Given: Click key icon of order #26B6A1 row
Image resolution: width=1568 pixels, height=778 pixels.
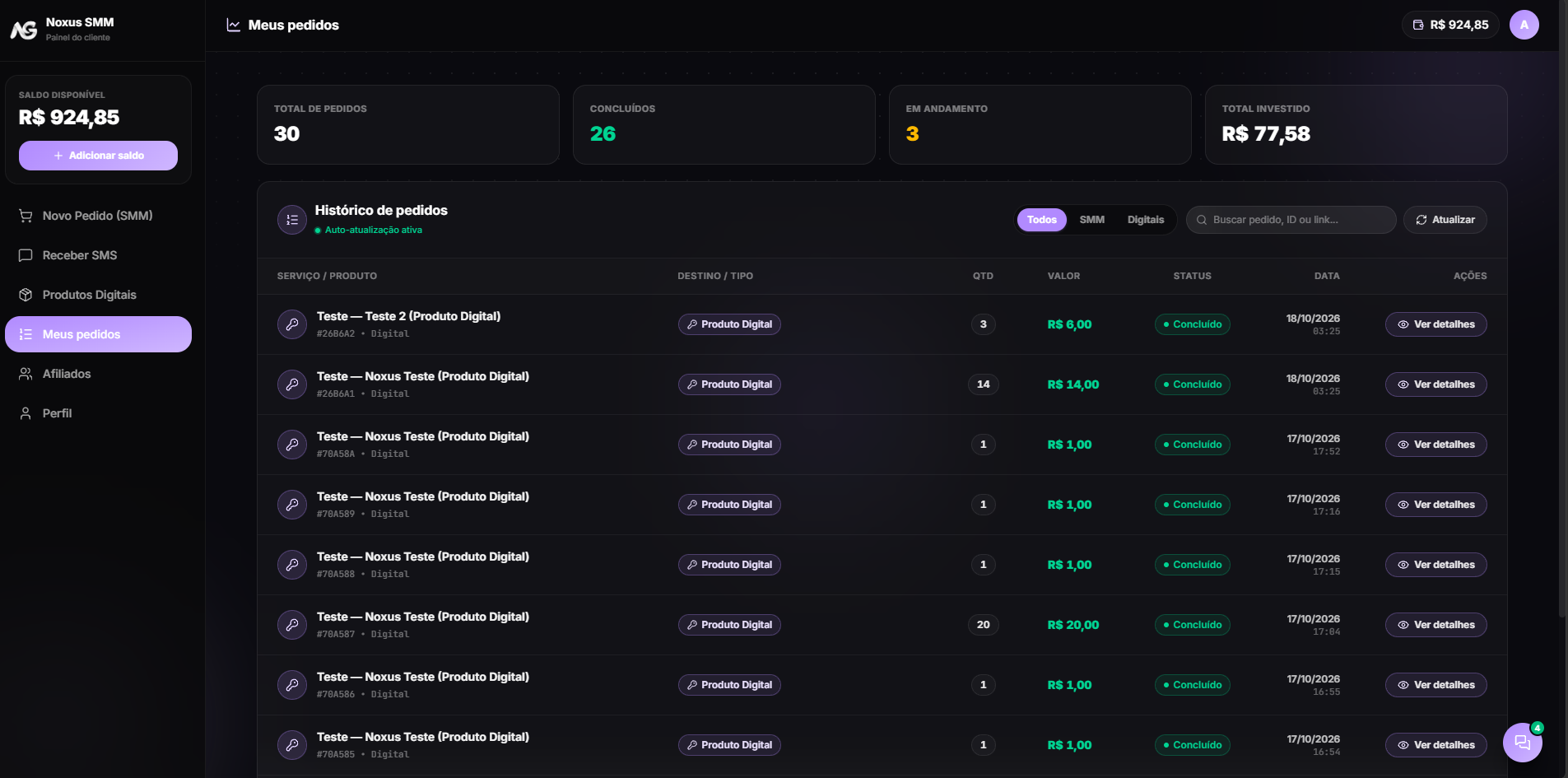Looking at the screenshot, I should (x=292, y=384).
